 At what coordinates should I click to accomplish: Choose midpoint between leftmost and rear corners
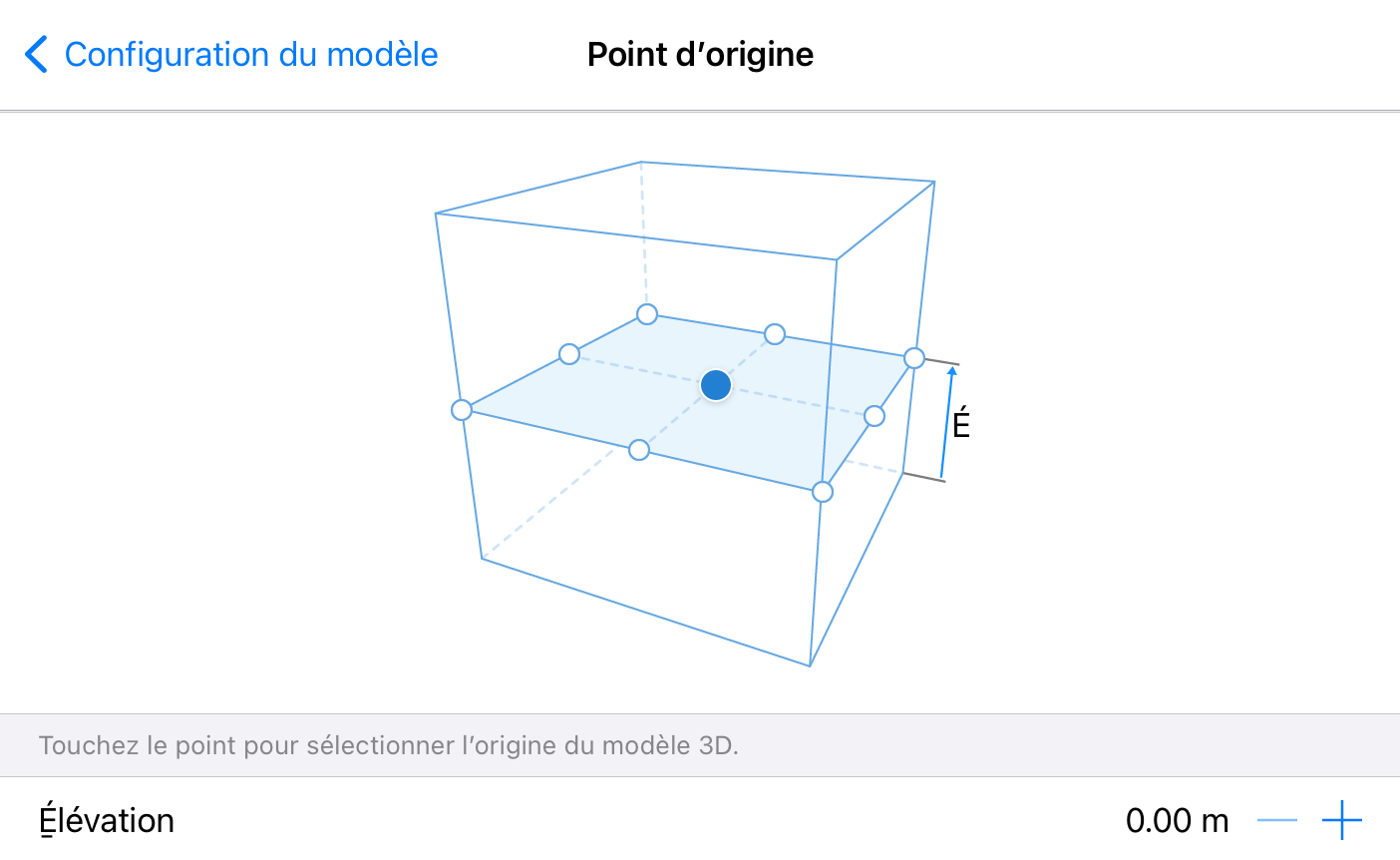pos(569,354)
